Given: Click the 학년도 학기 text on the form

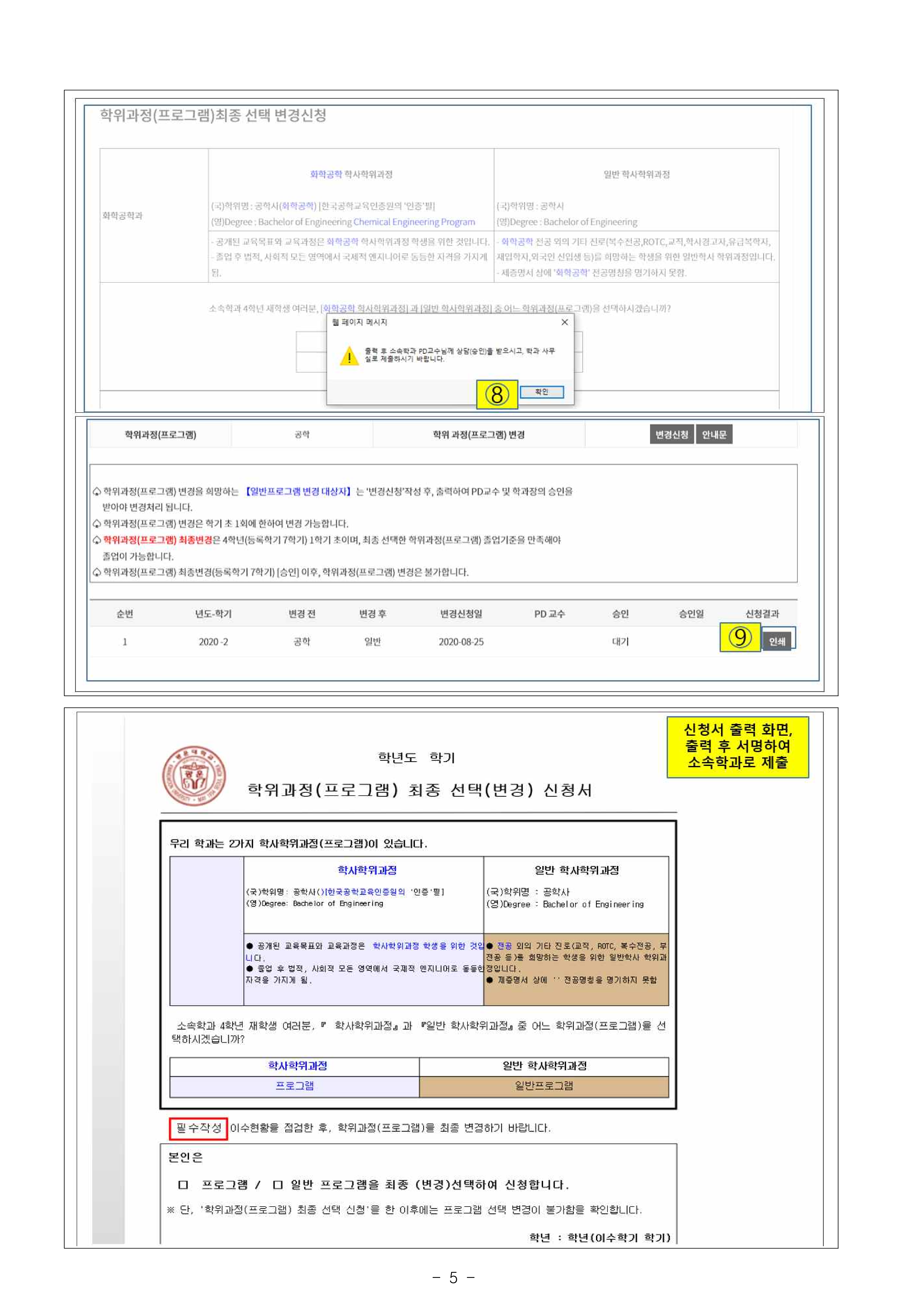Looking at the screenshot, I should click(x=417, y=758).
